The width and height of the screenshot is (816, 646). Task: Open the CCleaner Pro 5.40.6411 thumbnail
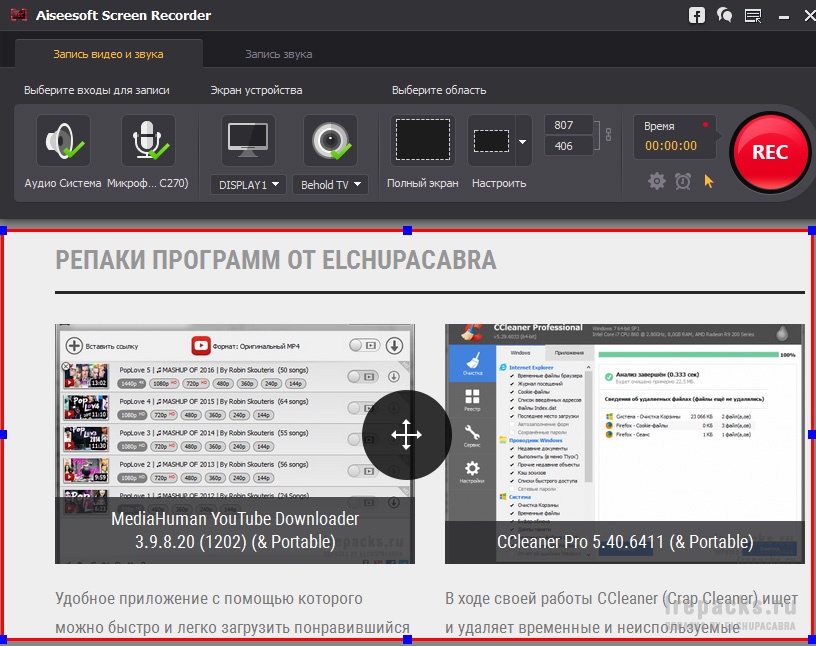pos(624,444)
